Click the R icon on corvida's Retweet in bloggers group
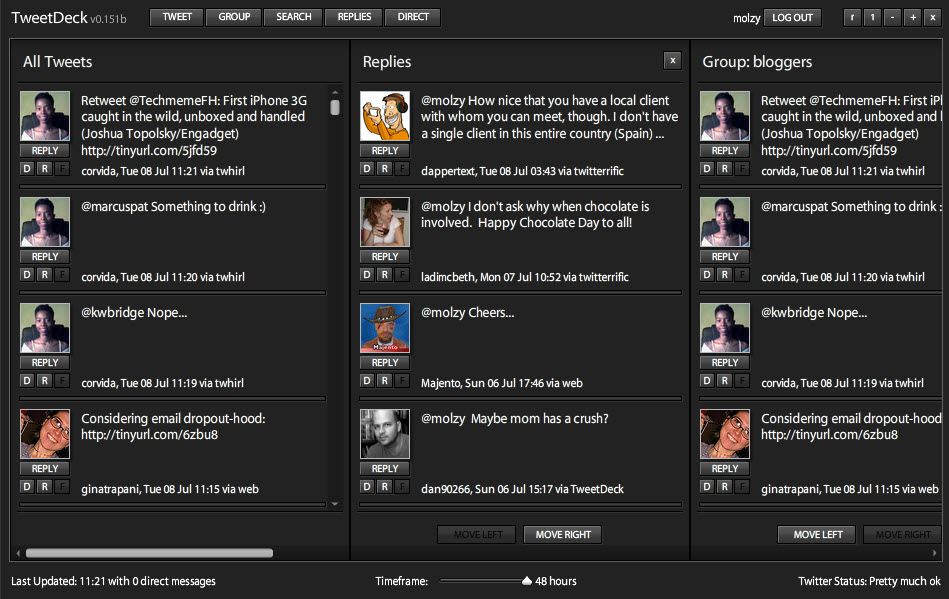 coord(724,169)
